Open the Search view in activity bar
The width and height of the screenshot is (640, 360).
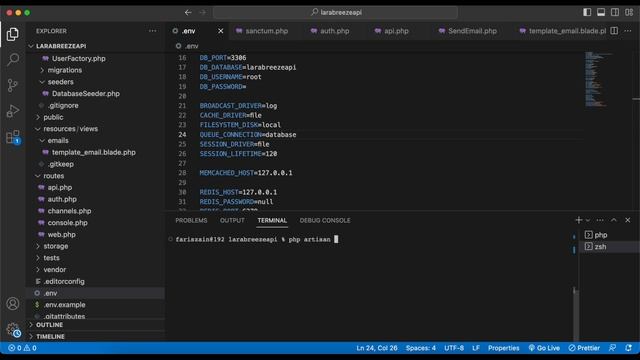13,60
